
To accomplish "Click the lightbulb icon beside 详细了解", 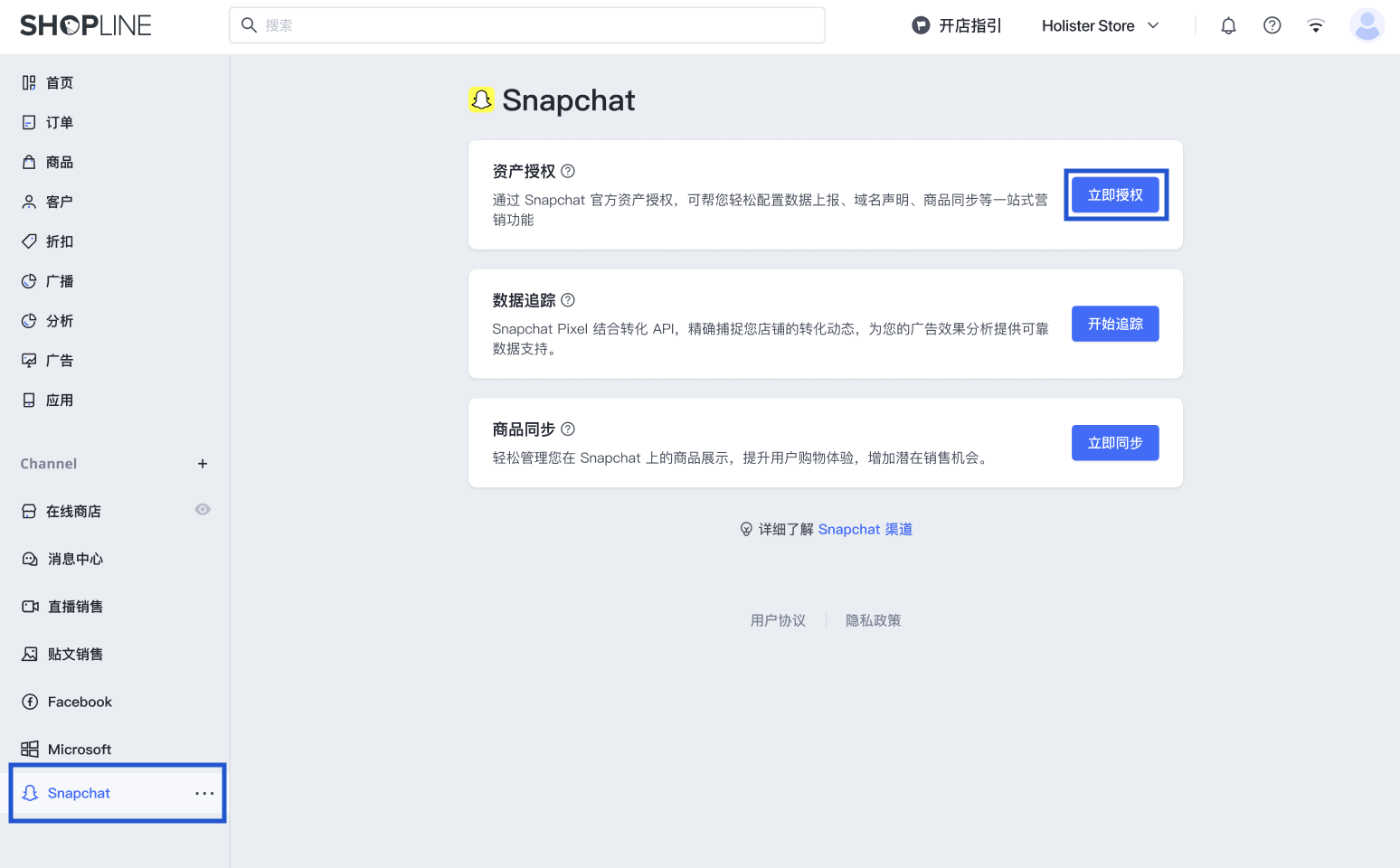I will click(x=746, y=530).
